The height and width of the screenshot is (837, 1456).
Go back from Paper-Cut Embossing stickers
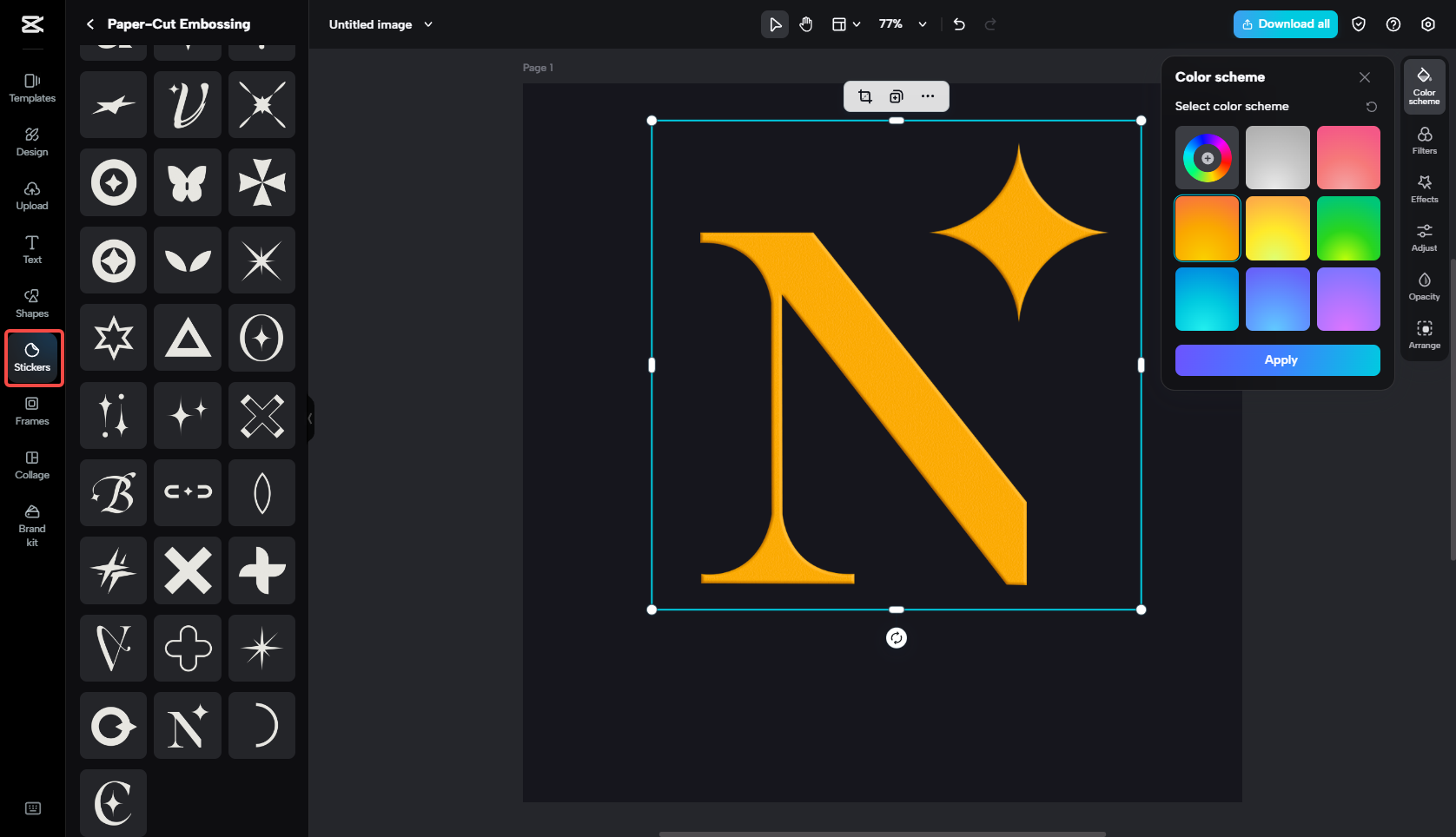point(89,24)
